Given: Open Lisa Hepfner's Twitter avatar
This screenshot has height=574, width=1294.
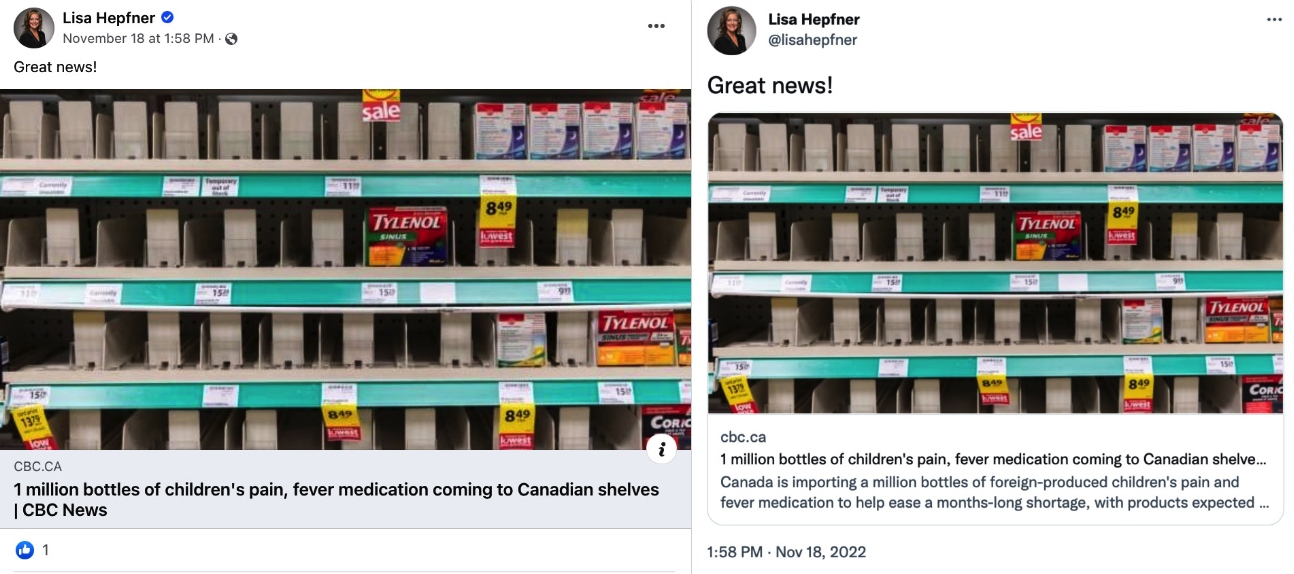Looking at the screenshot, I should (731, 30).
